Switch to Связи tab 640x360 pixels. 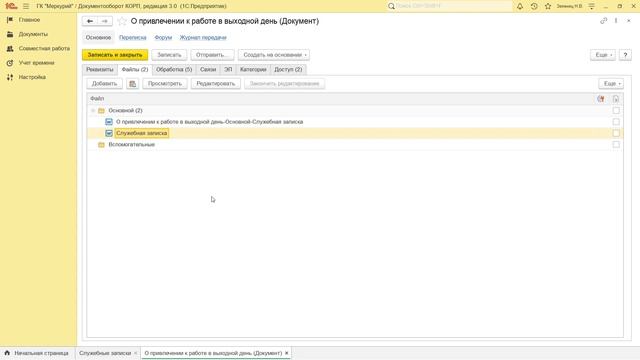[208, 69]
